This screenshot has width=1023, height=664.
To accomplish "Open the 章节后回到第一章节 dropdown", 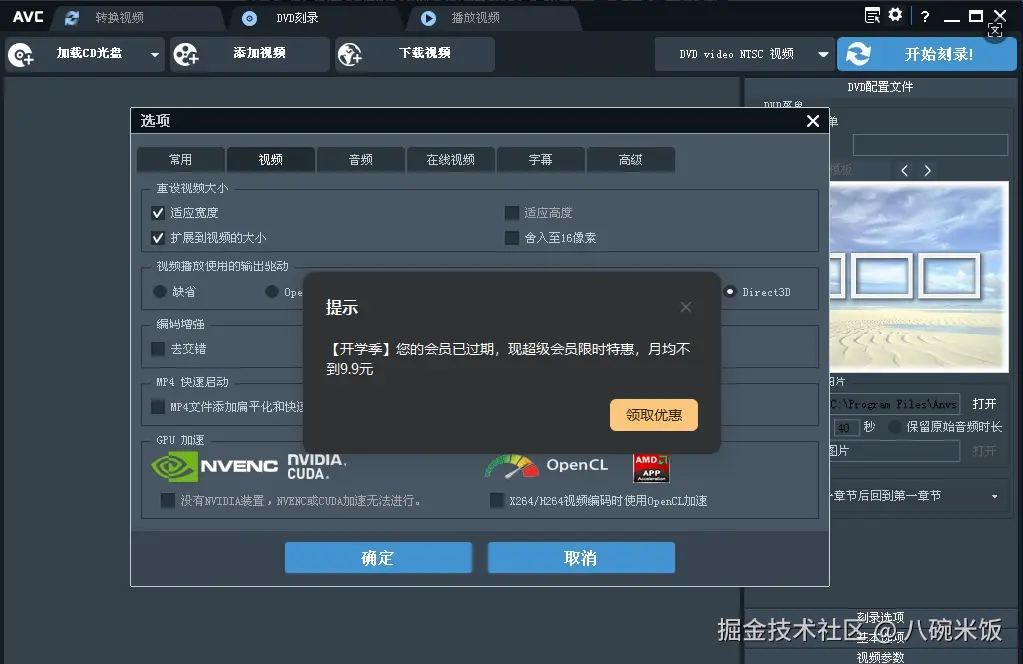I will (x=994, y=497).
